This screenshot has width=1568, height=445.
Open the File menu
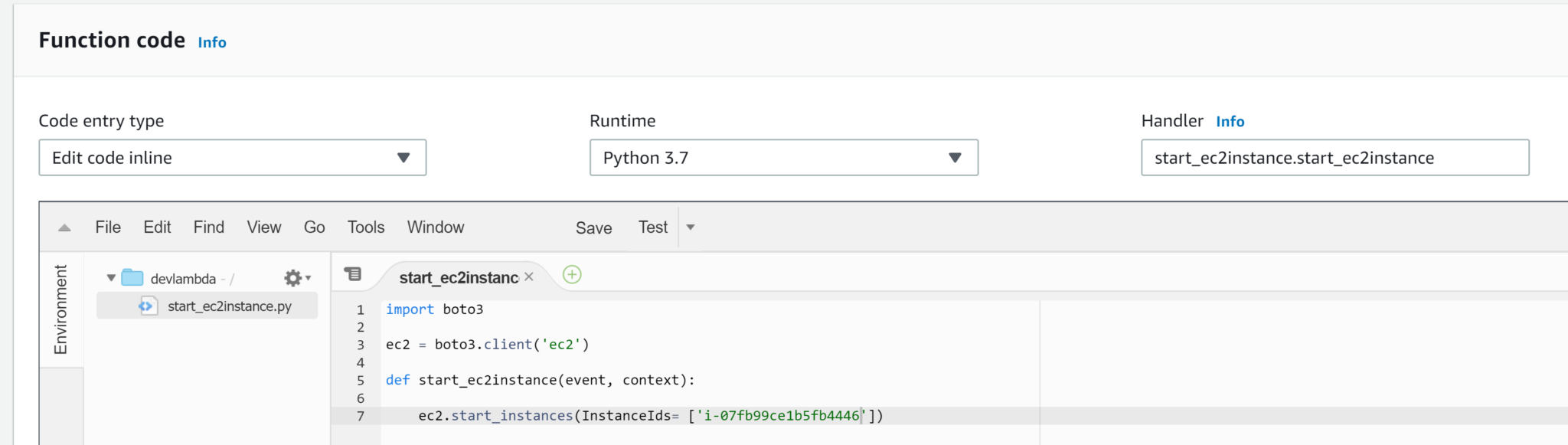pos(108,227)
